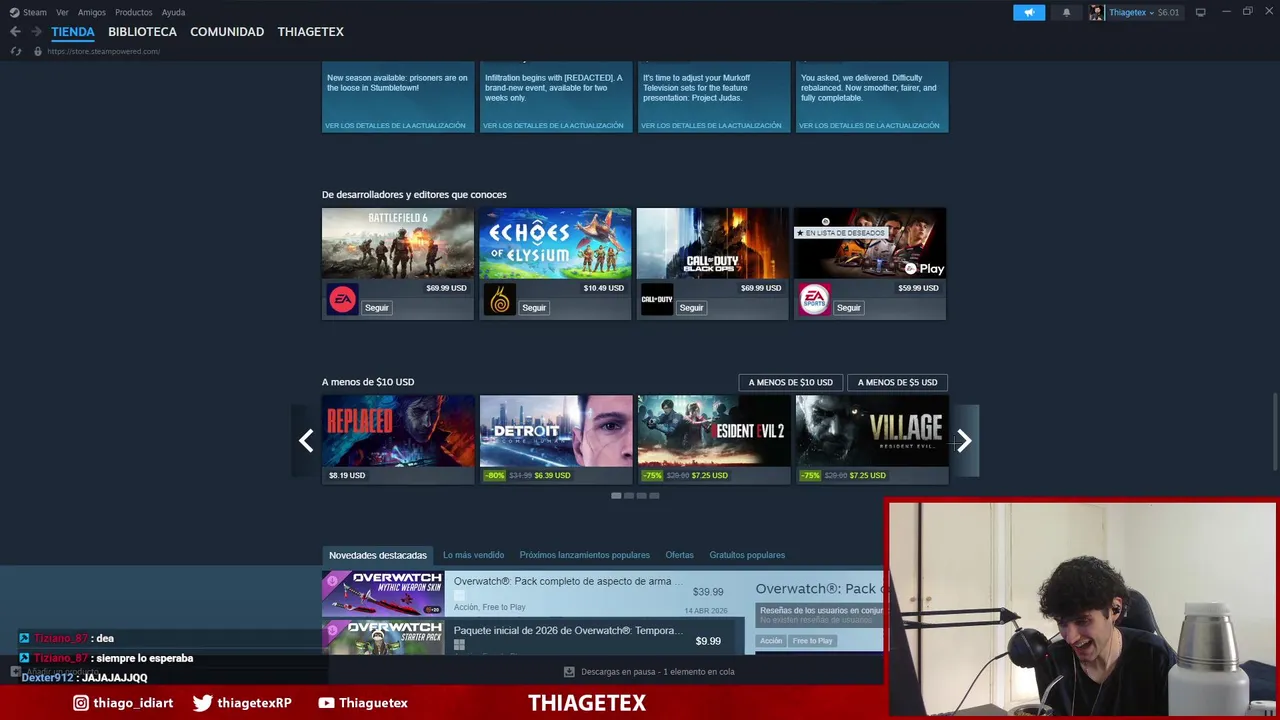The height and width of the screenshot is (720, 1280).
Task: Click the Free to Play tag in Overwatch panel
Action: click(812, 640)
